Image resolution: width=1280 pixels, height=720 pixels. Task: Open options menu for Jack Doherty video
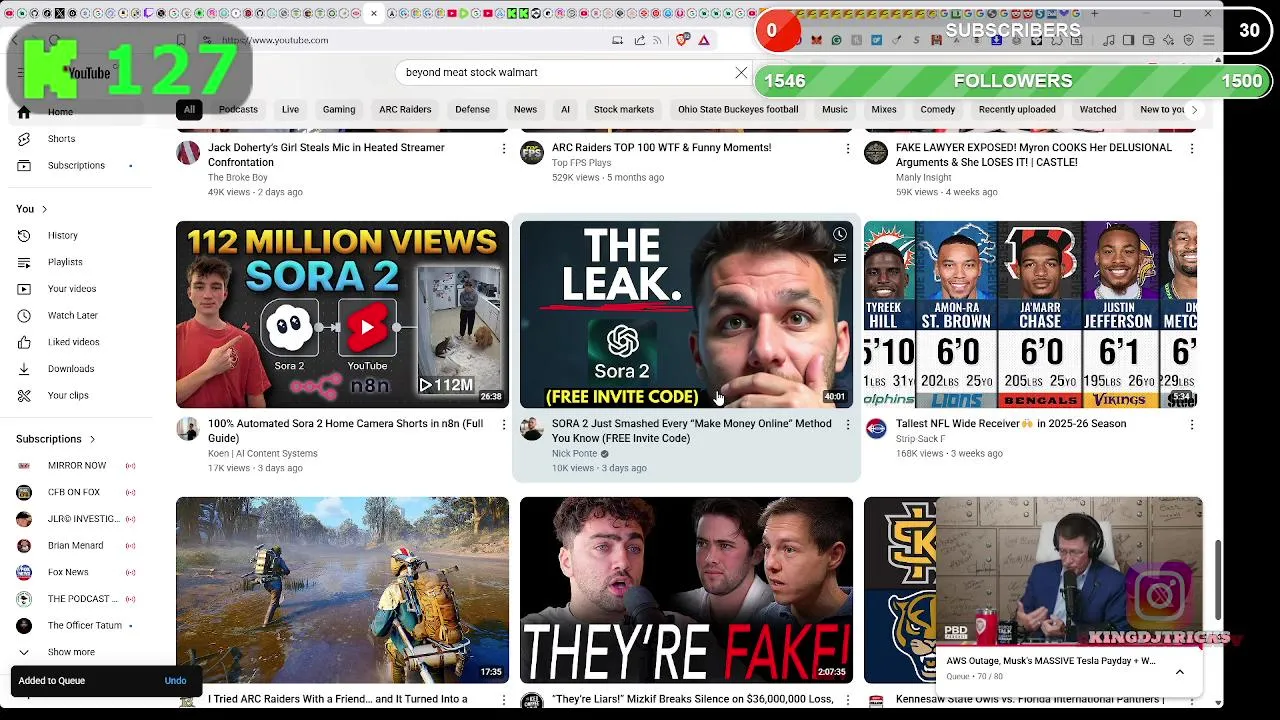coord(504,149)
